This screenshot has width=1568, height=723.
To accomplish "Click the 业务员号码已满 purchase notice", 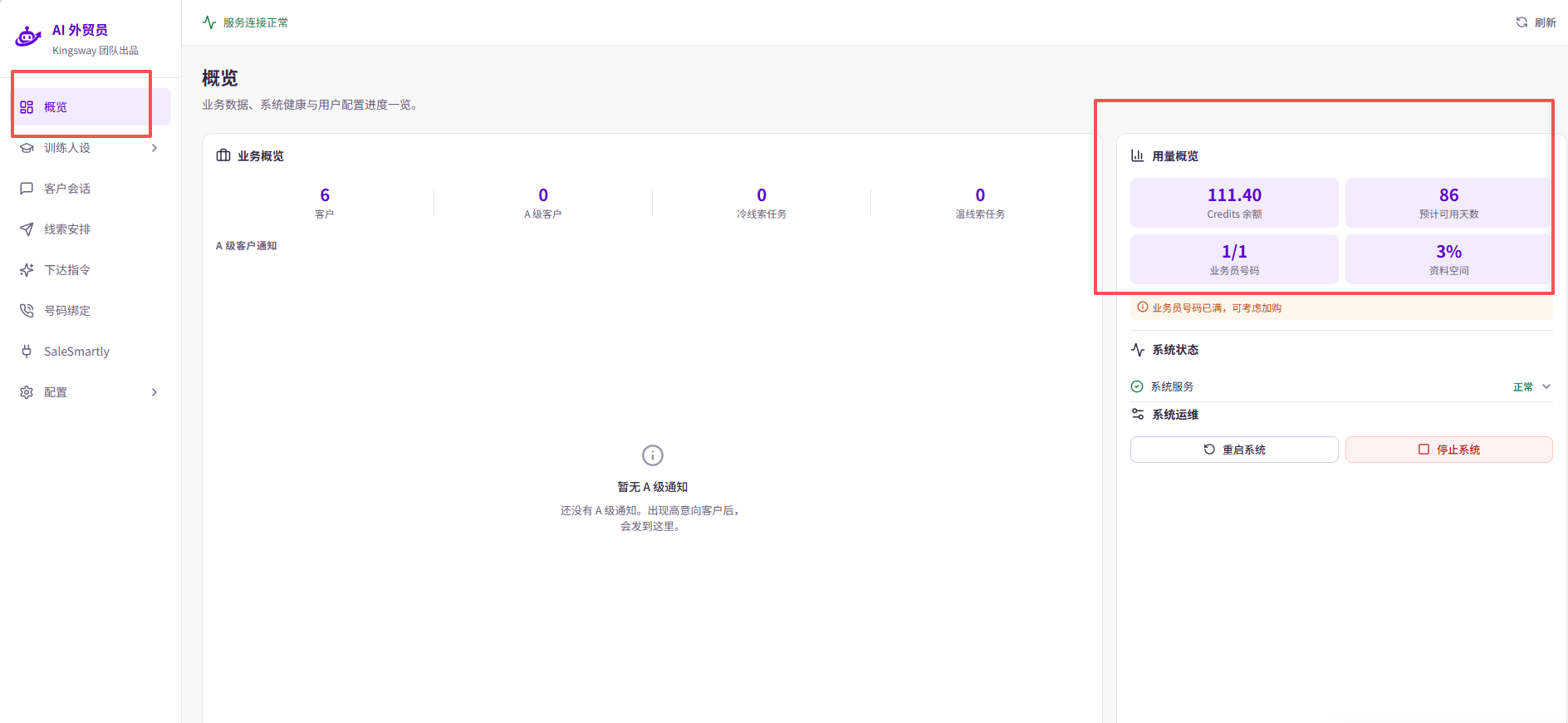I will click(1341, 307).
